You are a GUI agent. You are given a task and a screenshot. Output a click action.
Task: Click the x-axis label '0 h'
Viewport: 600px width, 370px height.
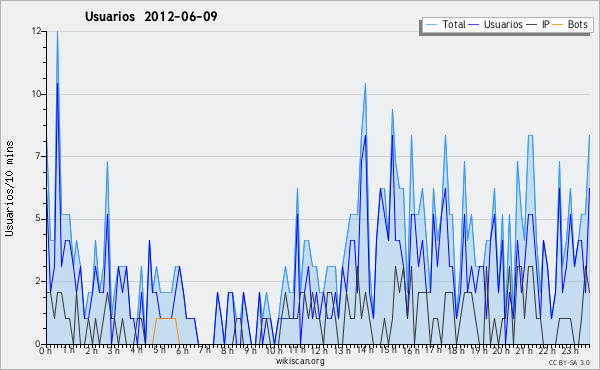coord(46,350)
